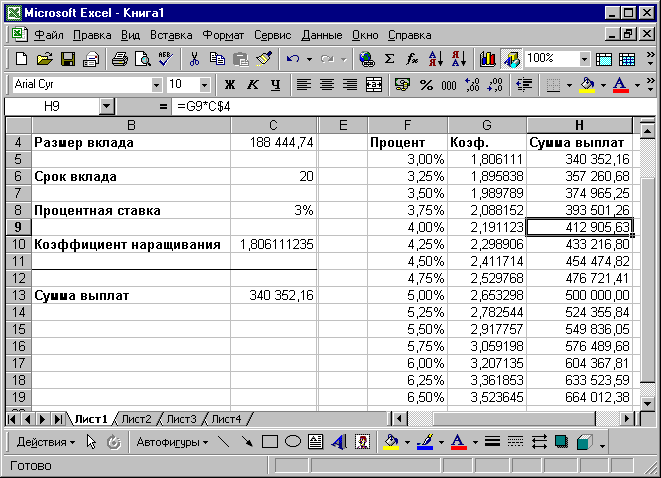Screen dimensions: 661x478
Task: Decrease decimal places icon
Action: [x=495, y=85]
